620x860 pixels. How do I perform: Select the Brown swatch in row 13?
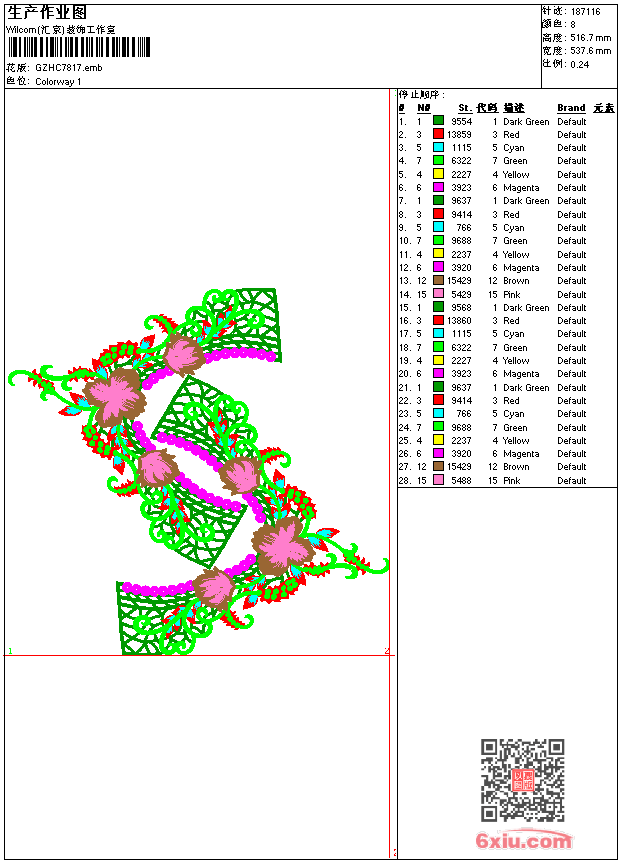pyautogui.click(x=438, y=280)
